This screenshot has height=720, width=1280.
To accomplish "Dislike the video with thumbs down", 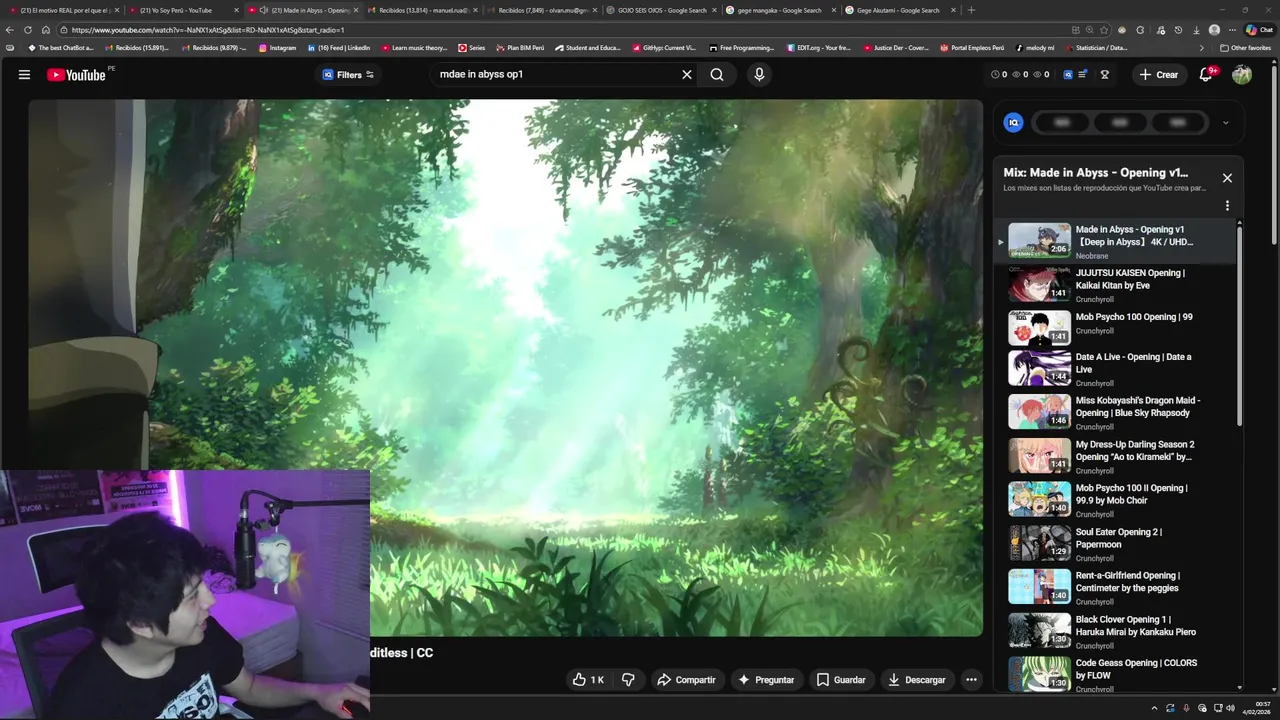I will pos(628,680).
